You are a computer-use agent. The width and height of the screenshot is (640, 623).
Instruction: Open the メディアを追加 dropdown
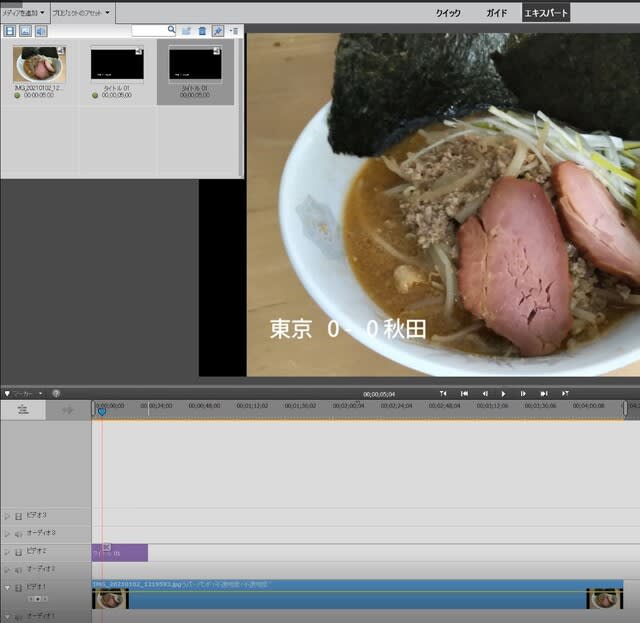[22, 12]
